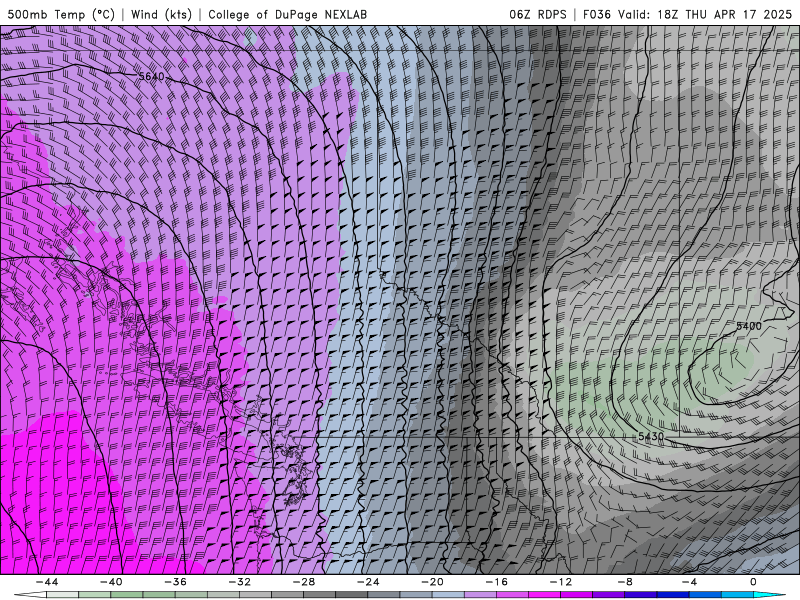Click the white arrow tip starting the color bar
800x600 pixels.
pyautogui.click(x=29, y=595)
